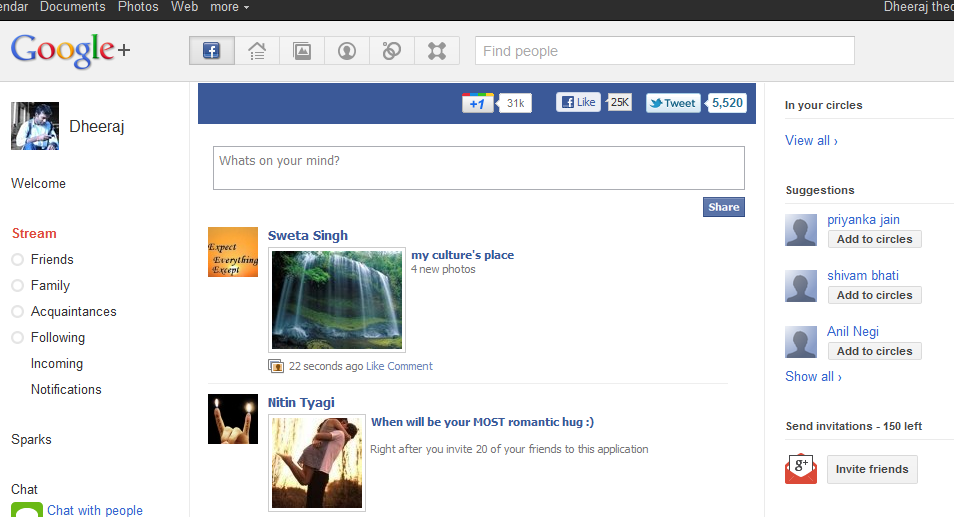
Task: Select the Family stream circle
Action: coord(18,286)
